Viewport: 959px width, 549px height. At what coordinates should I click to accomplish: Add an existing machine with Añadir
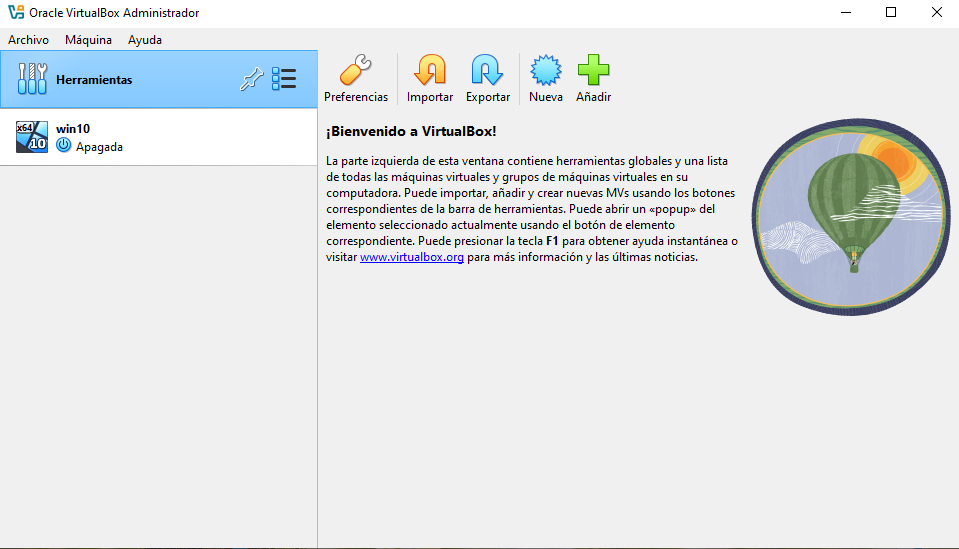coord(593,79)
